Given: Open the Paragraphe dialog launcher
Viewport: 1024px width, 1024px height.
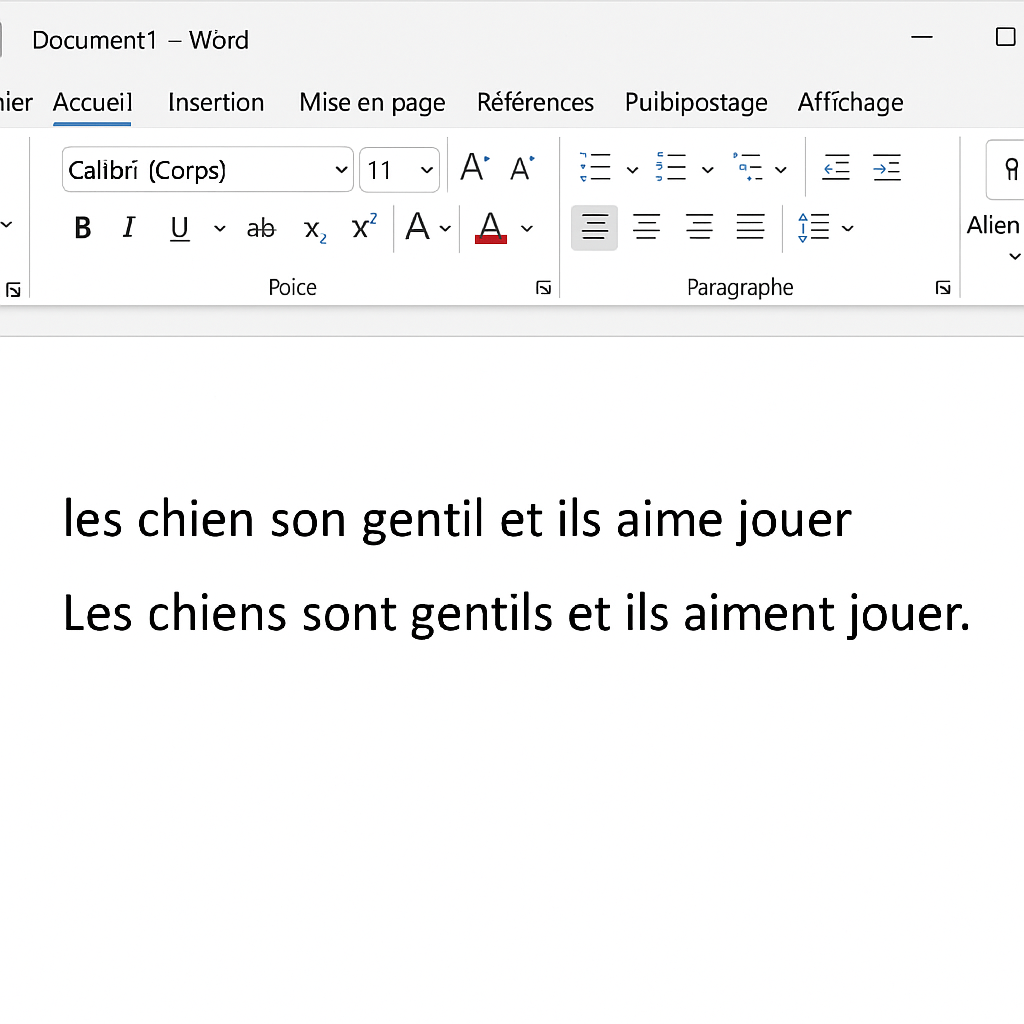Looking at the screenshot, I should click(x=942, y=288).
